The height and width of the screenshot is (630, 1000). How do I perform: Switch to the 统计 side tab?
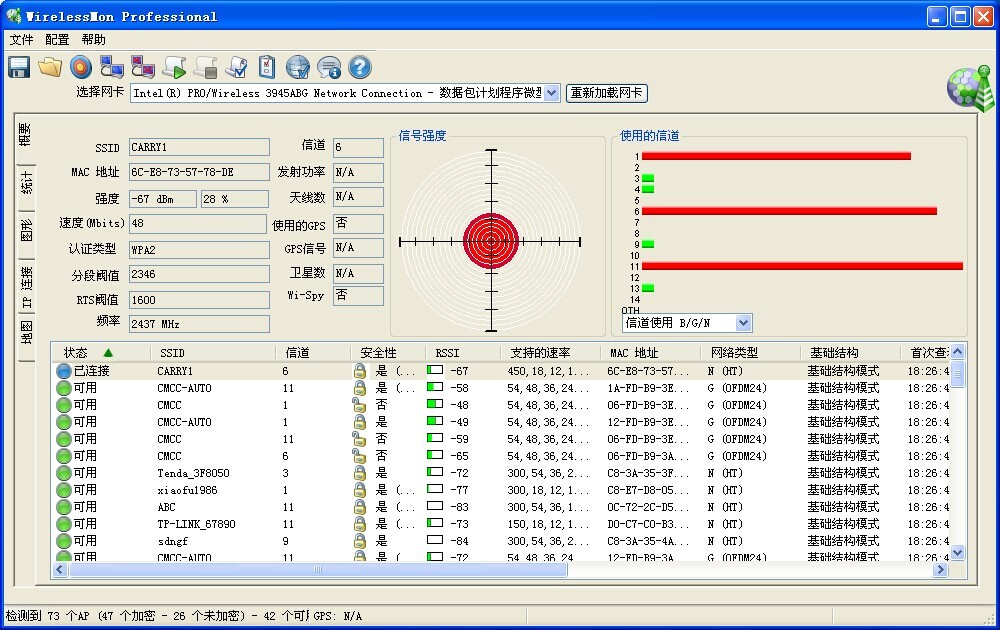click(x=27, y=183)
